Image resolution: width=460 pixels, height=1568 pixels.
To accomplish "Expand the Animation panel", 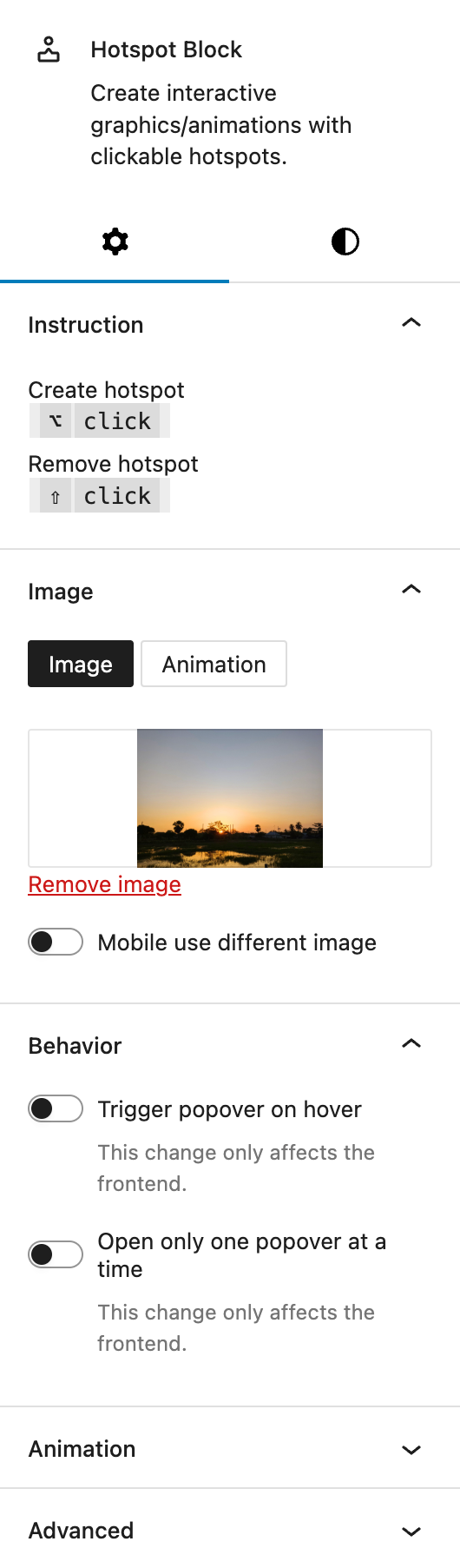I will pyautogui.click(x=230, y=1448).
